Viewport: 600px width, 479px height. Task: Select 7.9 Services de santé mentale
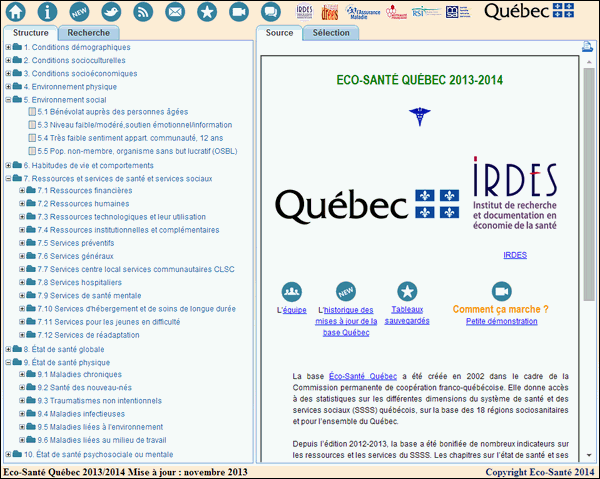click(x=89, y=295)
